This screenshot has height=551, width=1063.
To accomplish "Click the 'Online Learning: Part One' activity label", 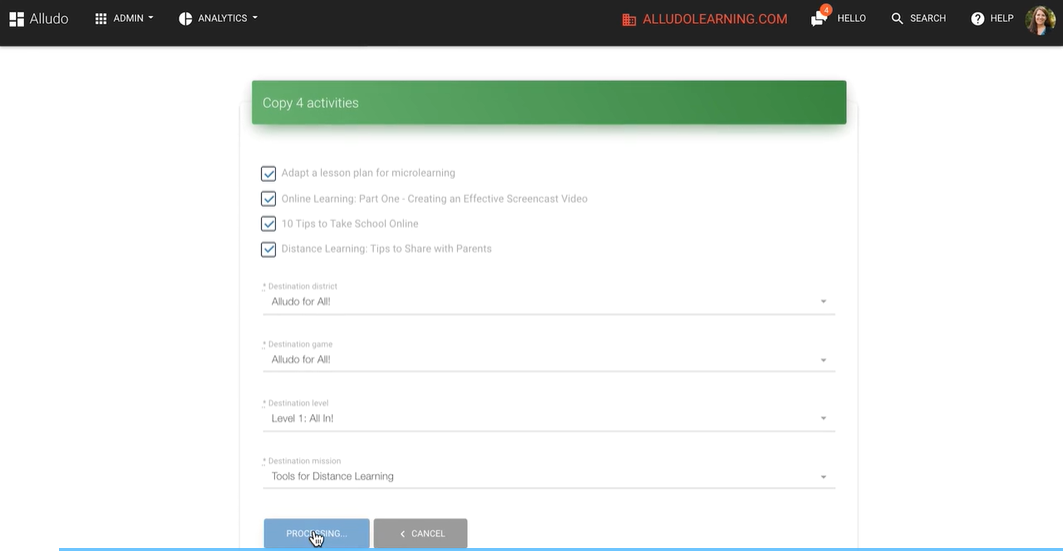I will pyautogui.click(x=435, y=199).
